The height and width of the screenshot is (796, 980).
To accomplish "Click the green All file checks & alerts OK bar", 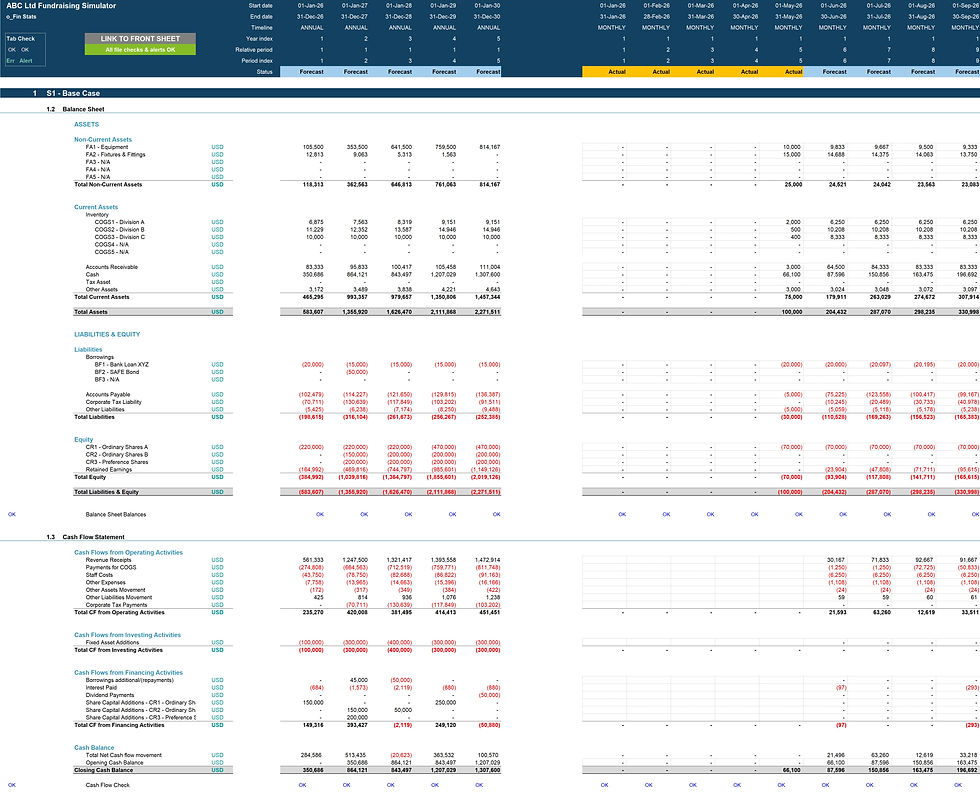I will [x=140, y=49].
